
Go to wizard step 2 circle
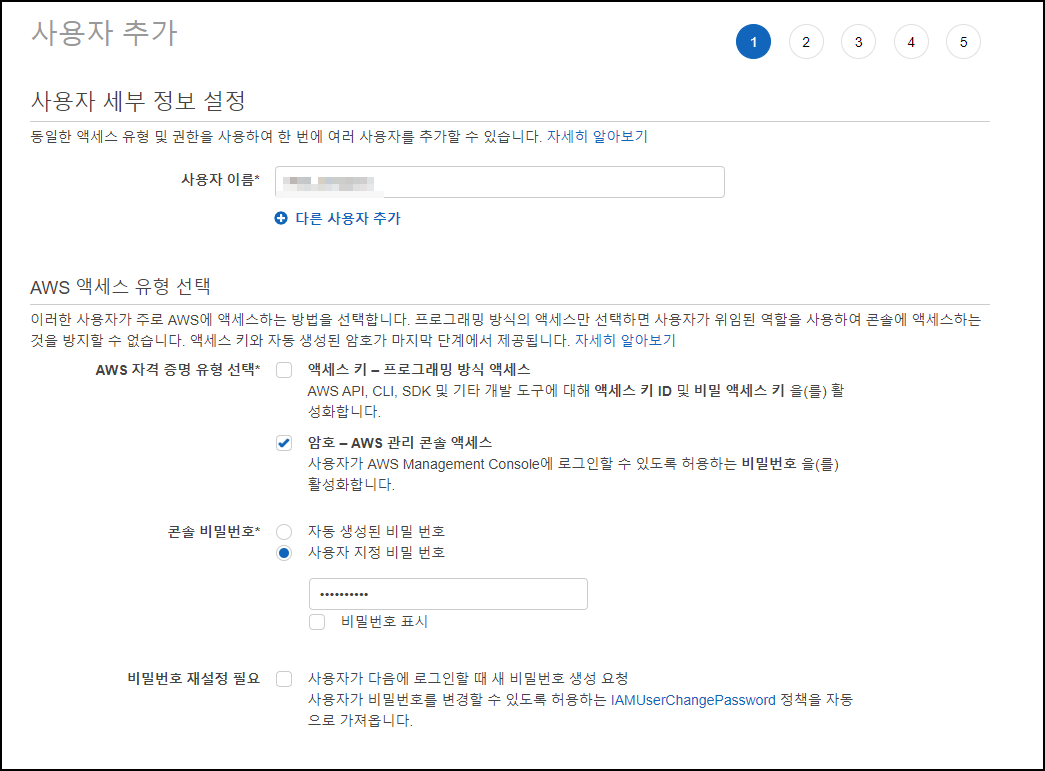coord(806,42)
